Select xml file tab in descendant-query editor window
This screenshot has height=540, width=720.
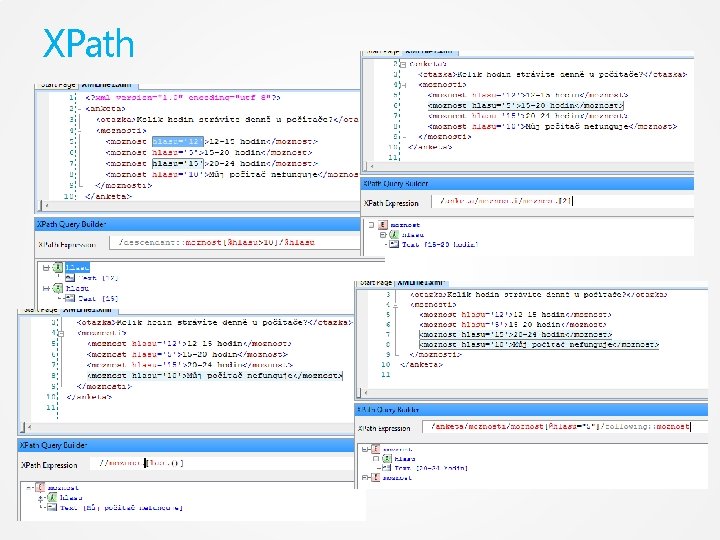(107, 85)
